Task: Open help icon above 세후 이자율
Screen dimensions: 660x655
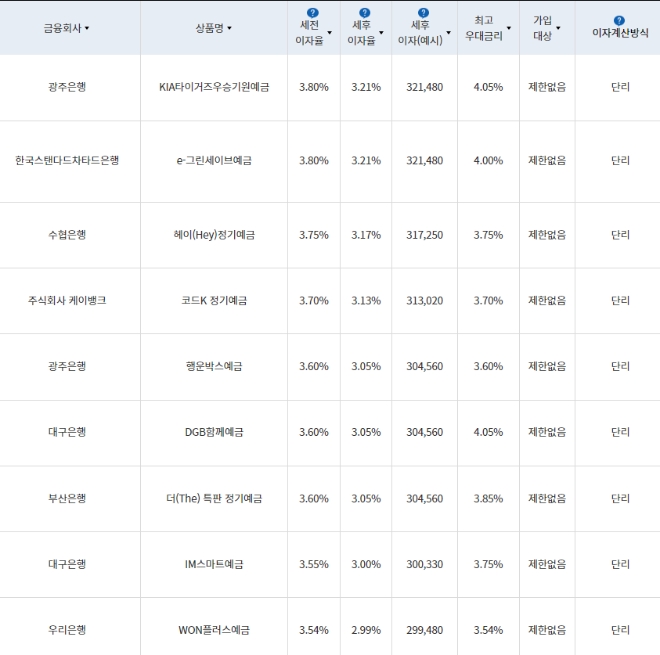Action: pos(365,13)
